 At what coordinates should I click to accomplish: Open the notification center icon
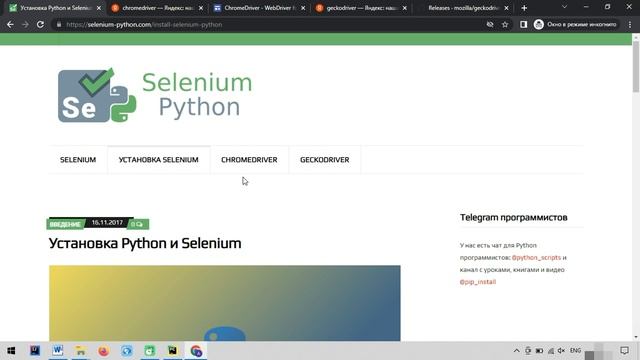[x=624, y=351]
